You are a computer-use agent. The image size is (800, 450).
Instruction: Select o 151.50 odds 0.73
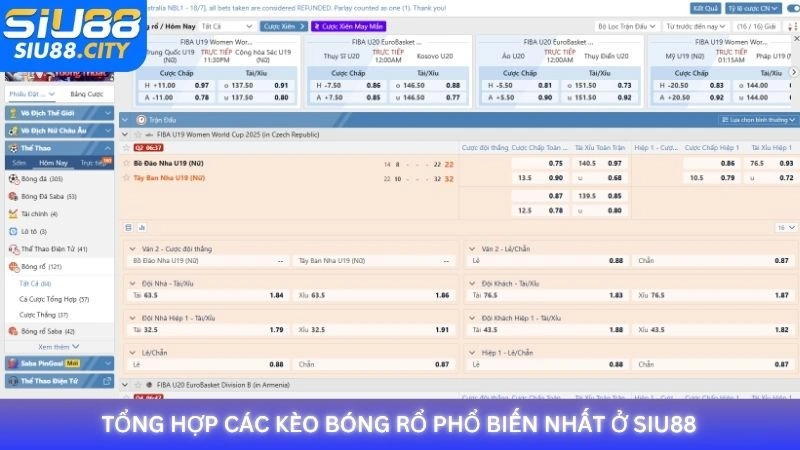click(599, 86)
